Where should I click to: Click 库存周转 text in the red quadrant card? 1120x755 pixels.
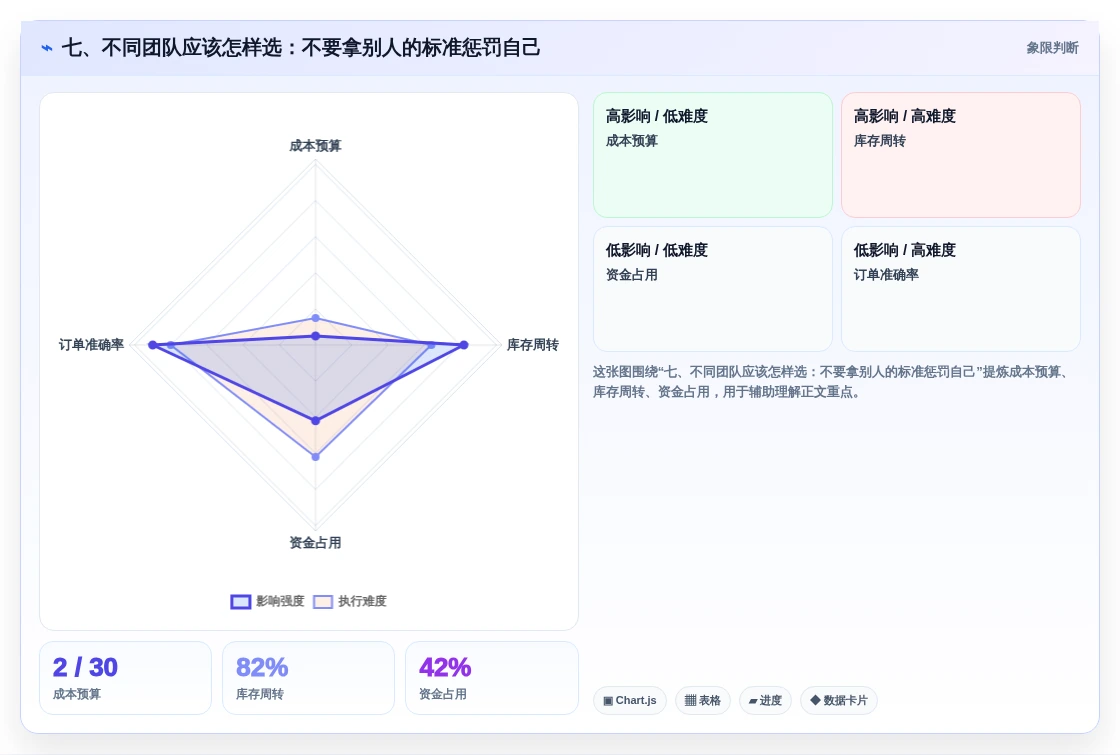(879, 141)
